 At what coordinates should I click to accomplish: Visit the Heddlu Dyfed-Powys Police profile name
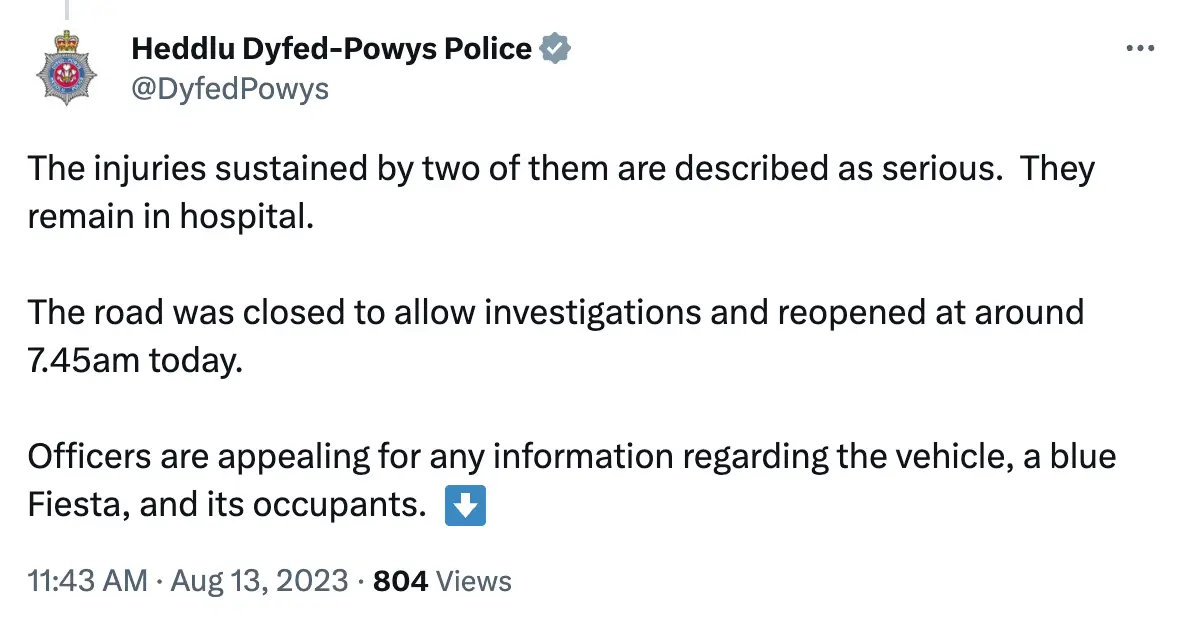tap(330, 47)
